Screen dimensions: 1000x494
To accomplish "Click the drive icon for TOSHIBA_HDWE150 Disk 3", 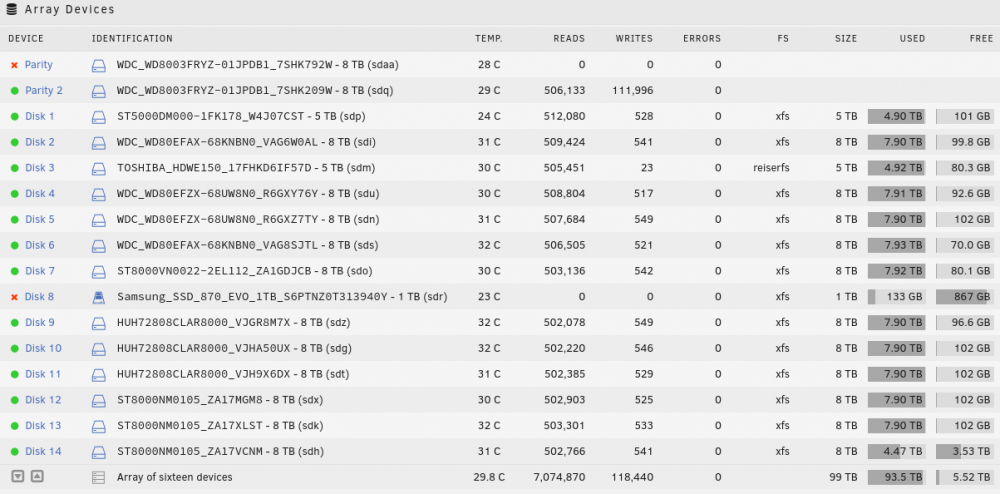I will coord(98,168).
